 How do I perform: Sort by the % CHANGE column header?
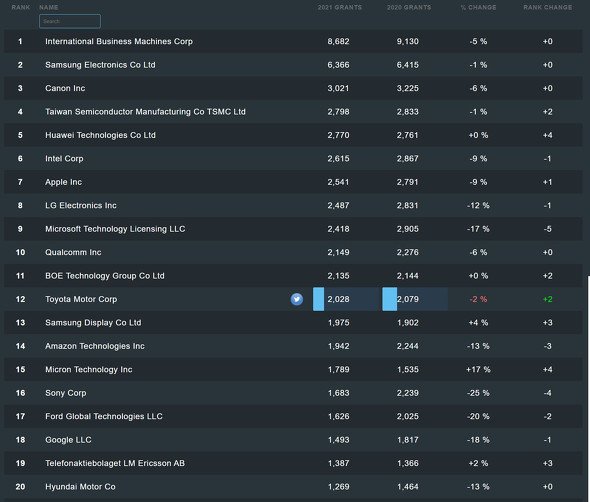(x=478, y=7)
